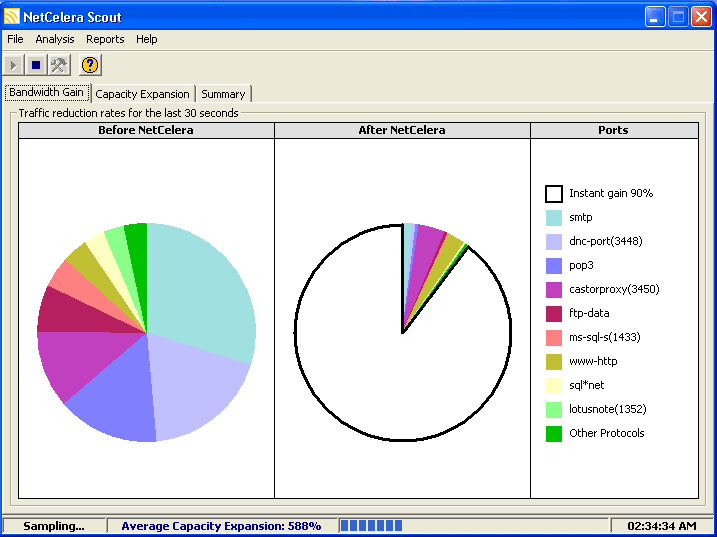
Task: Click the Play start sampling toolbar icon
Action: tap(14, 65)
